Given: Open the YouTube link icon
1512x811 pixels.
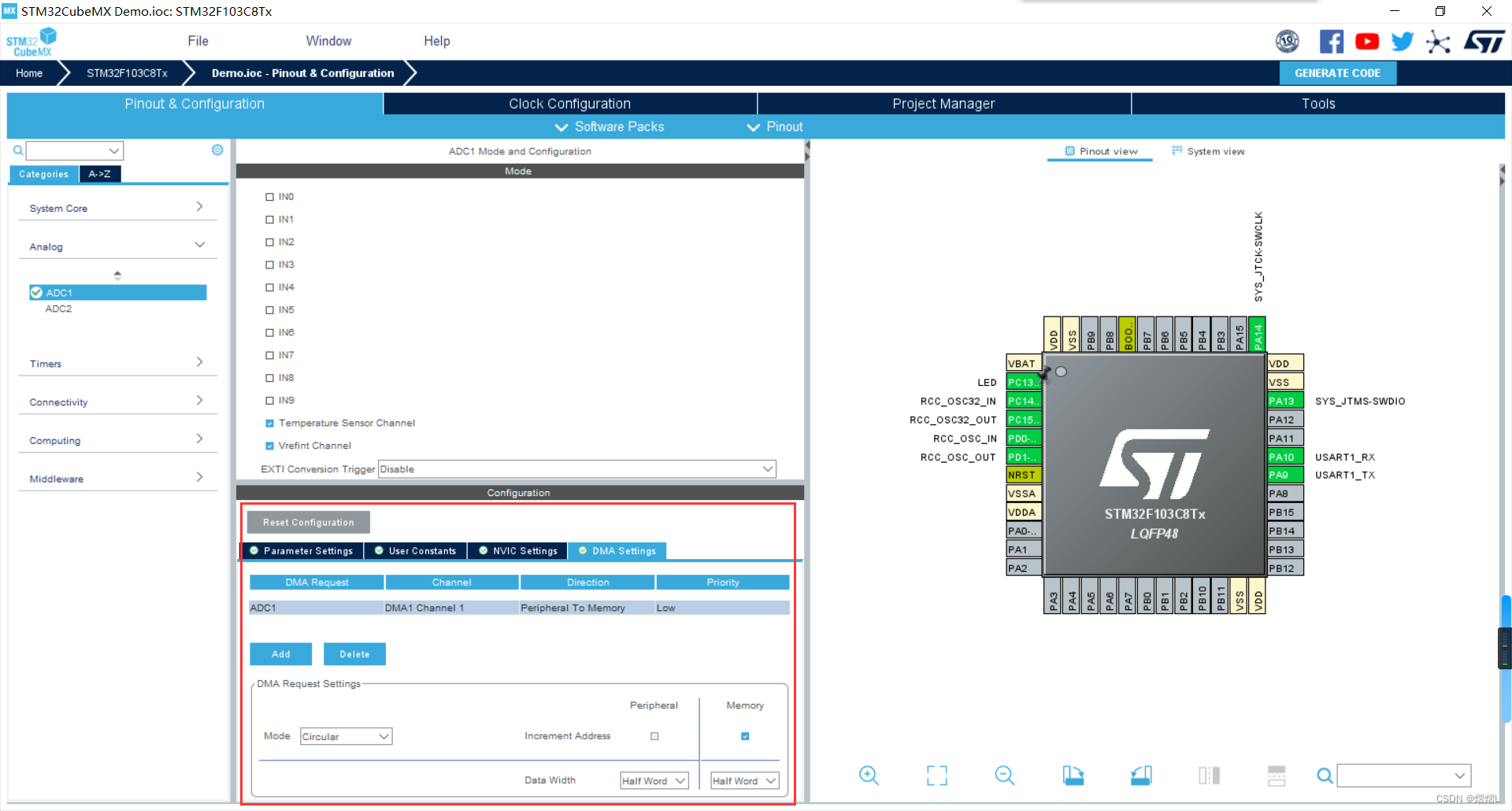Looking at the screenshot, I should (x=1367, y=41).
